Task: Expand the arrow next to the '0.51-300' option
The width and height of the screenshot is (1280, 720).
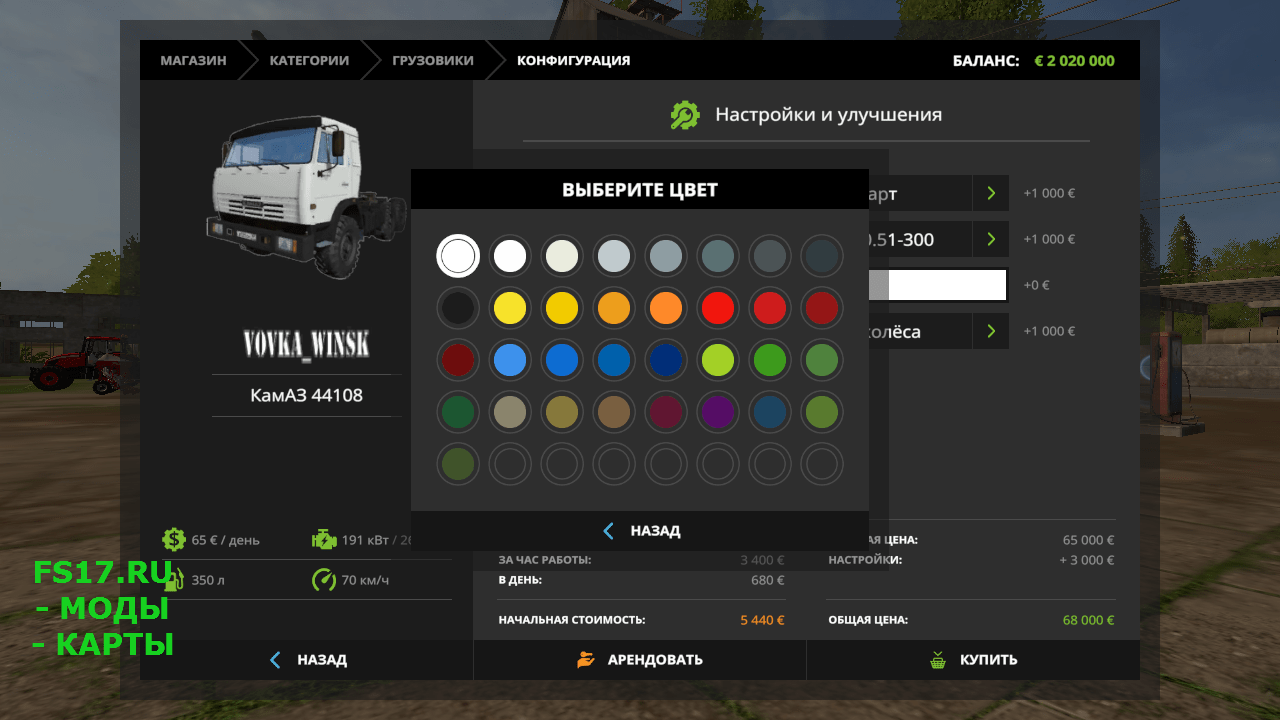Action: click(x=990, y=239)
